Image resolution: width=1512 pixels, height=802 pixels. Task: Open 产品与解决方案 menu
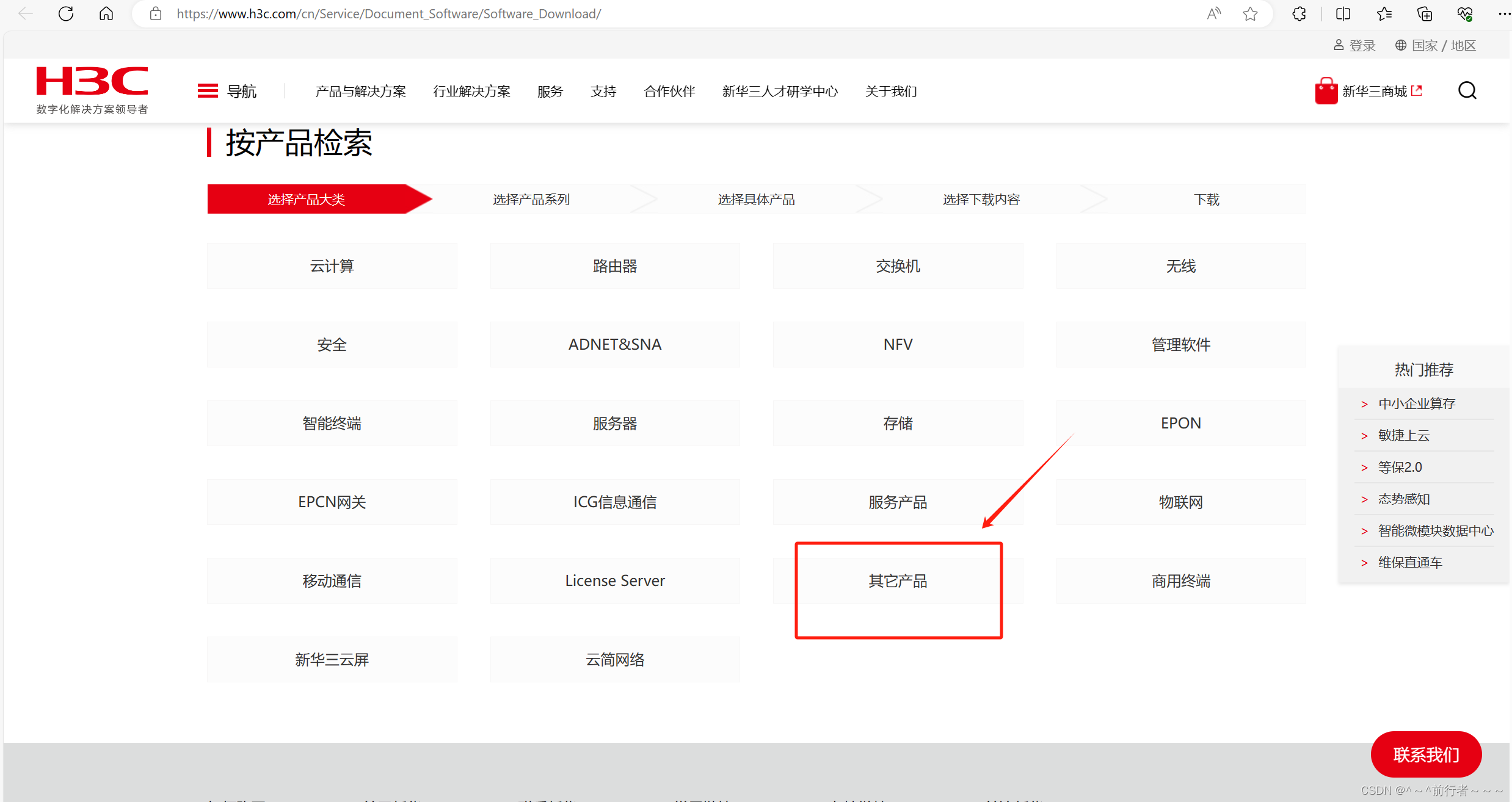click(360, 91)
